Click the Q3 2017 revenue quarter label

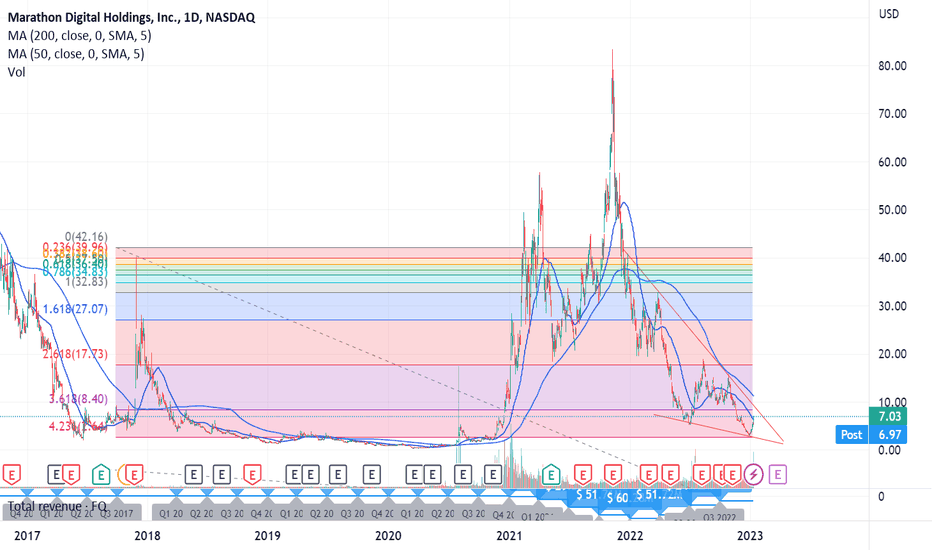click(x=116, y=514)
